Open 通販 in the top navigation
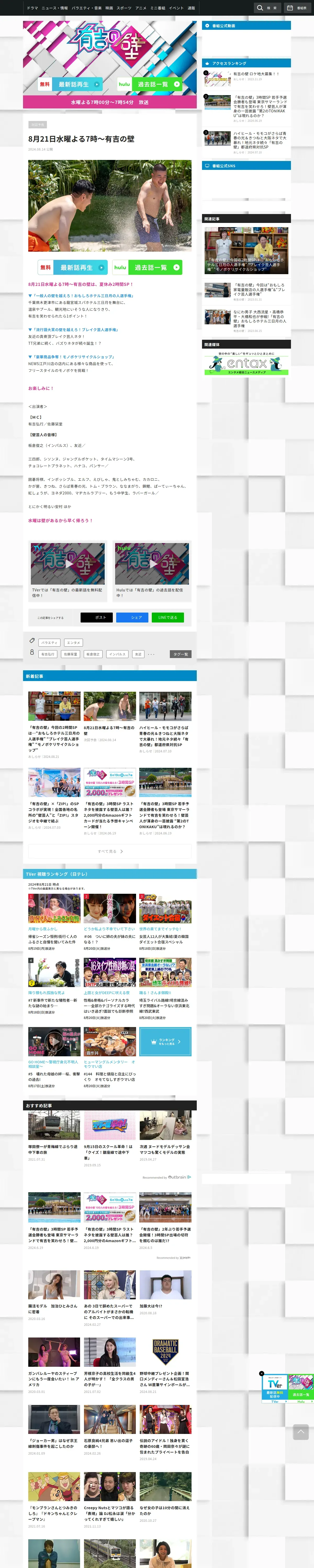The width and height of the screenshot is (314, 1568). pyautogui.click(x=192, y=8)
